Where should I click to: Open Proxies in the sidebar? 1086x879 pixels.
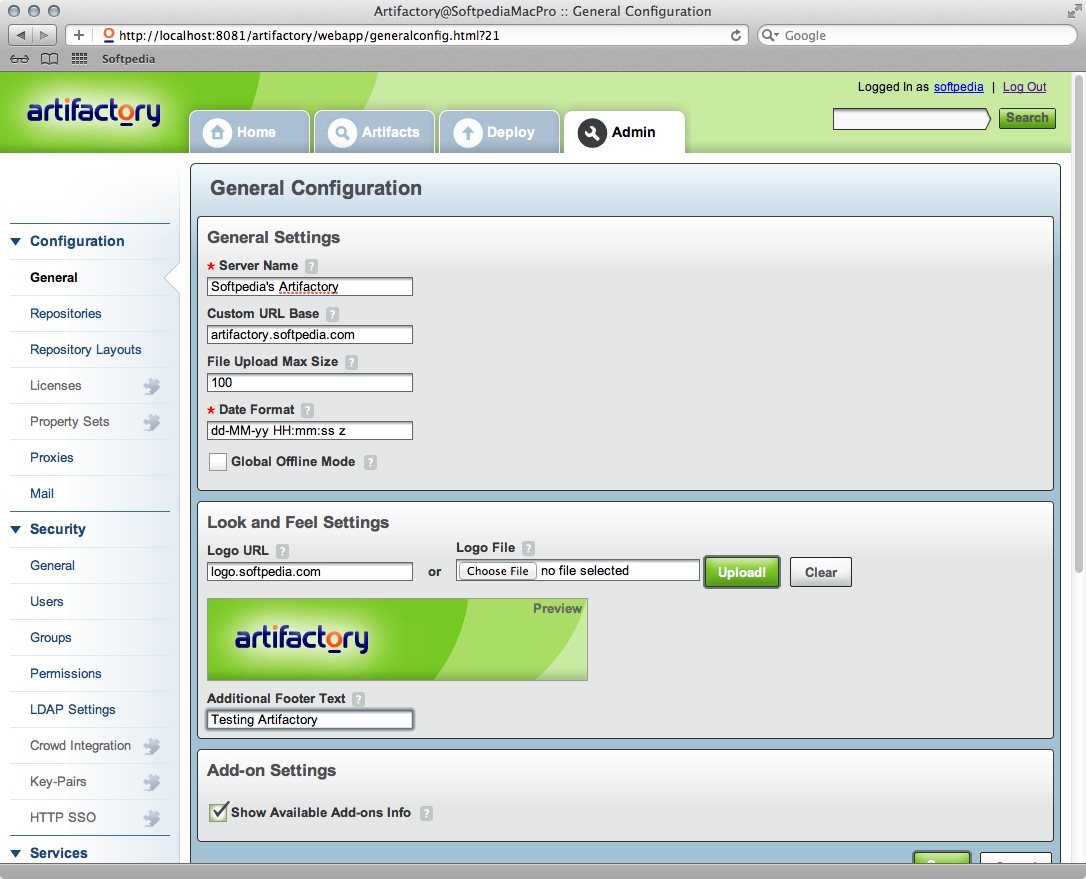pos(52,458)
